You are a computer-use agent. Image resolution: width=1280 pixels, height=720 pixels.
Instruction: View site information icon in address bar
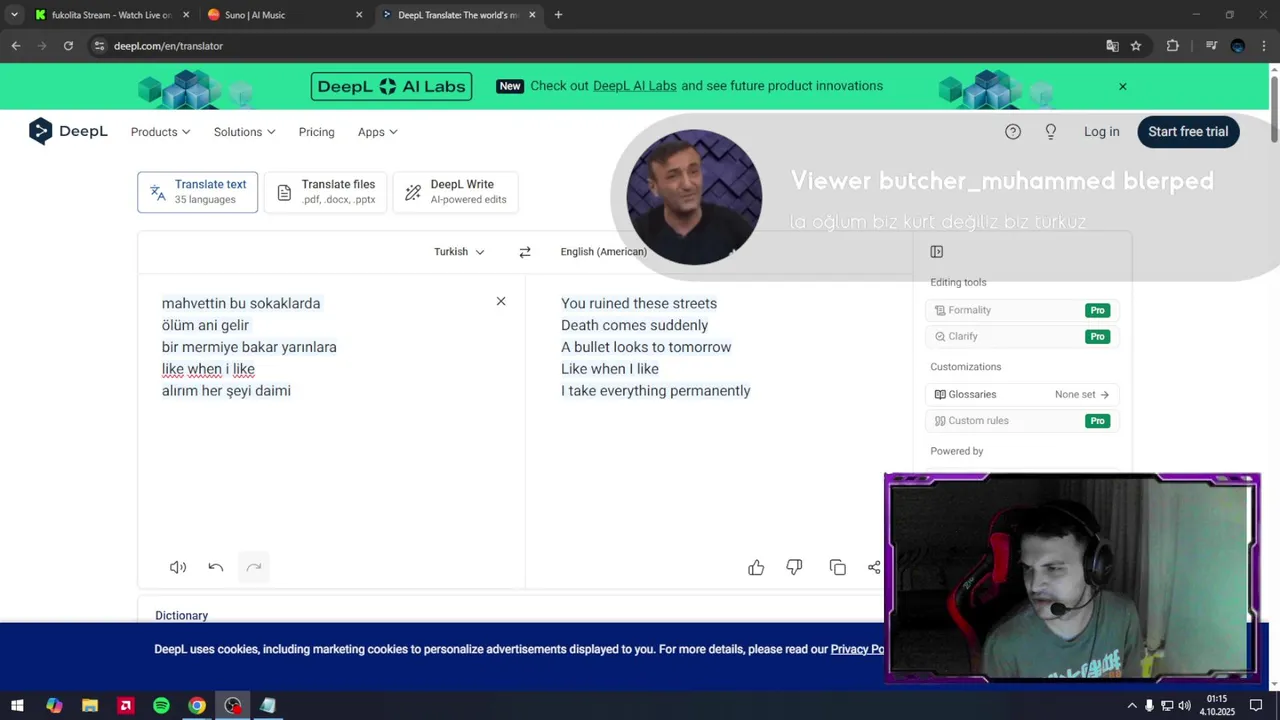pos(99,46)
